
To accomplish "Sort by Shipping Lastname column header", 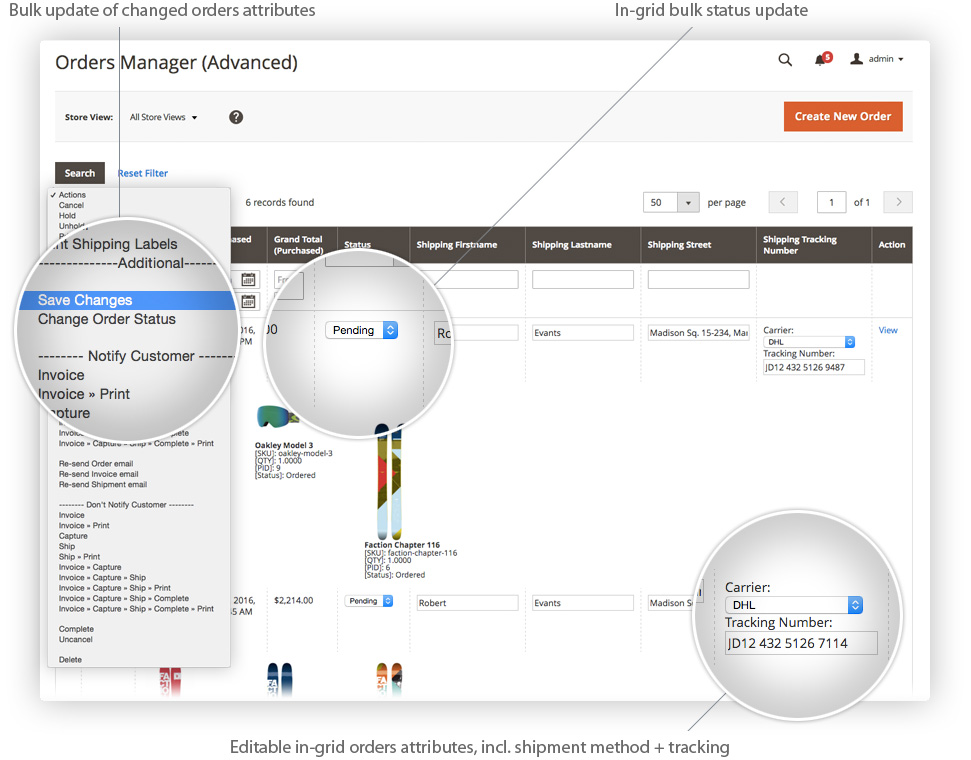I will (x=572, y=245).
